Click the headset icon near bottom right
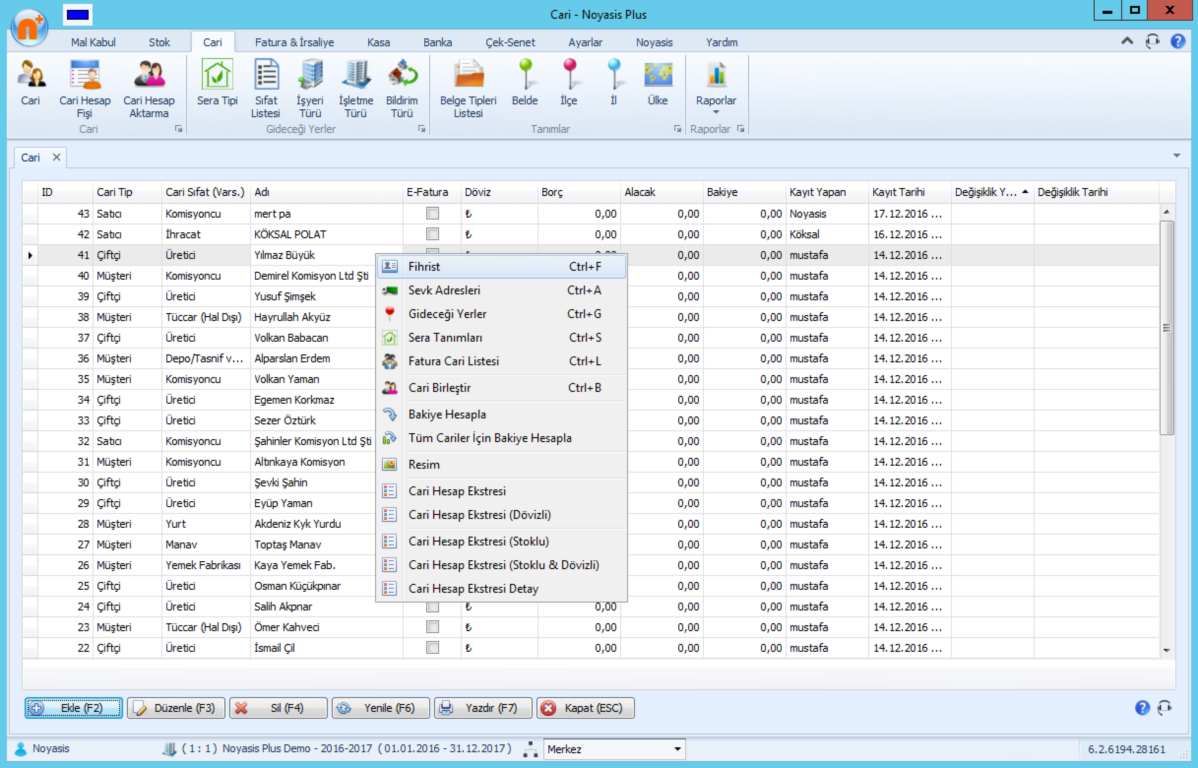The width and height of the screenshot is (1198, 768). [1164, 708]
